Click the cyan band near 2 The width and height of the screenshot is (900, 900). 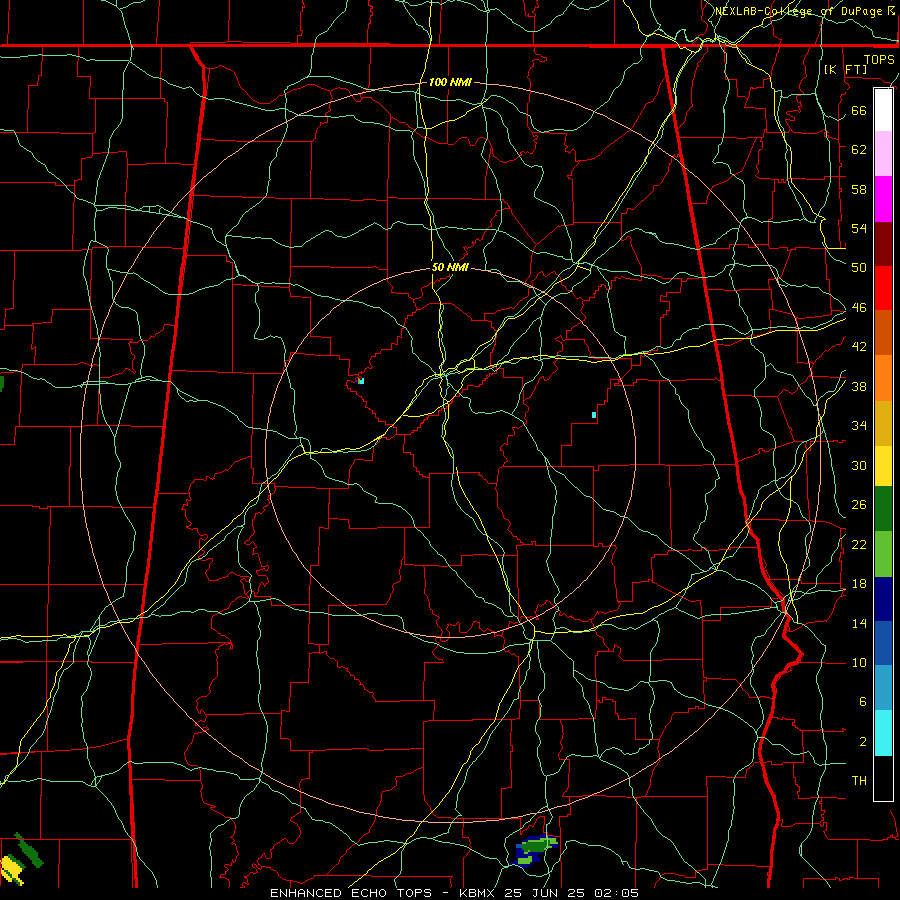click(x=883, y=733)
